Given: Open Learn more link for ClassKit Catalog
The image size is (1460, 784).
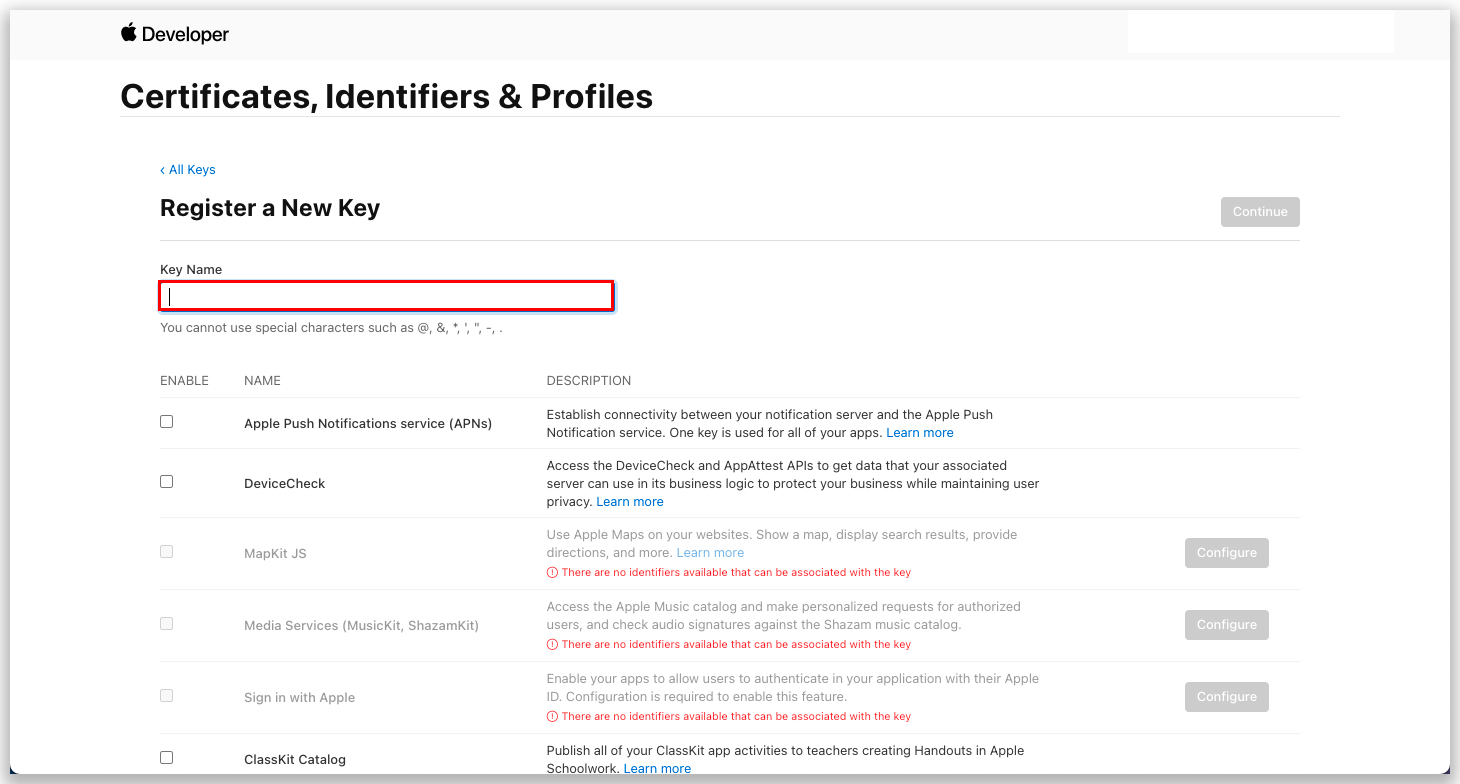Looking at the screenshot, I should (x=657, y=769).
